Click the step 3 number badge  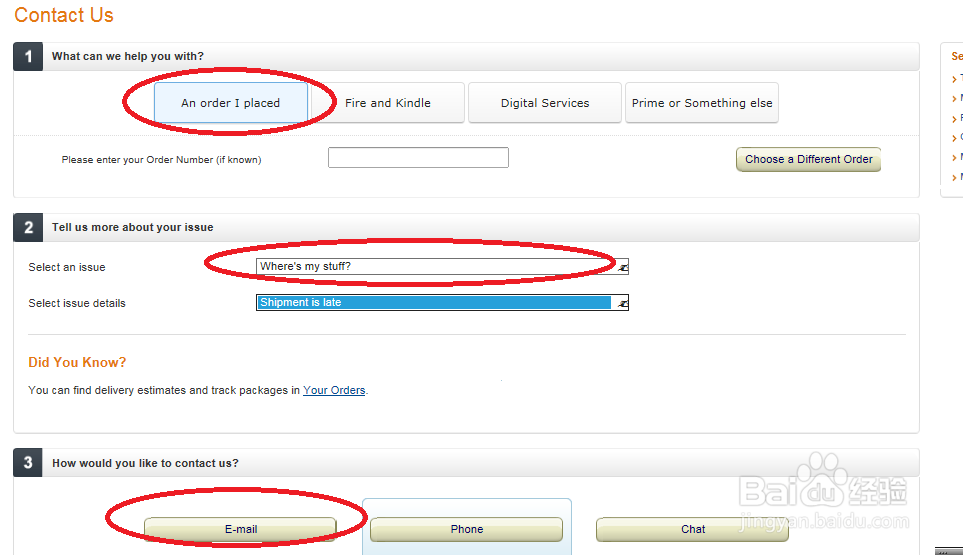tap(28, 463)
